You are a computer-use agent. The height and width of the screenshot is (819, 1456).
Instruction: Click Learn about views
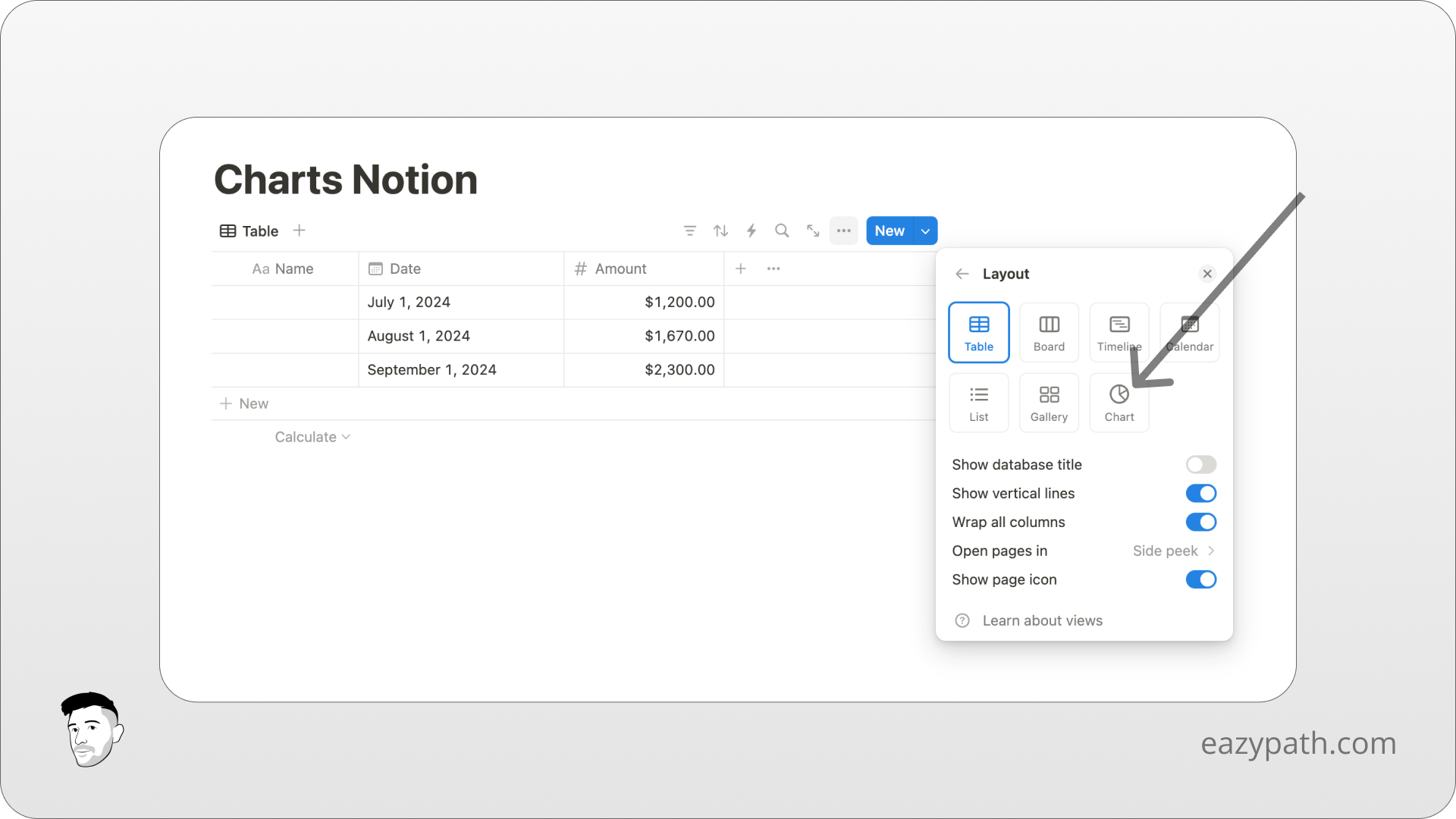tap(1042, 620)
